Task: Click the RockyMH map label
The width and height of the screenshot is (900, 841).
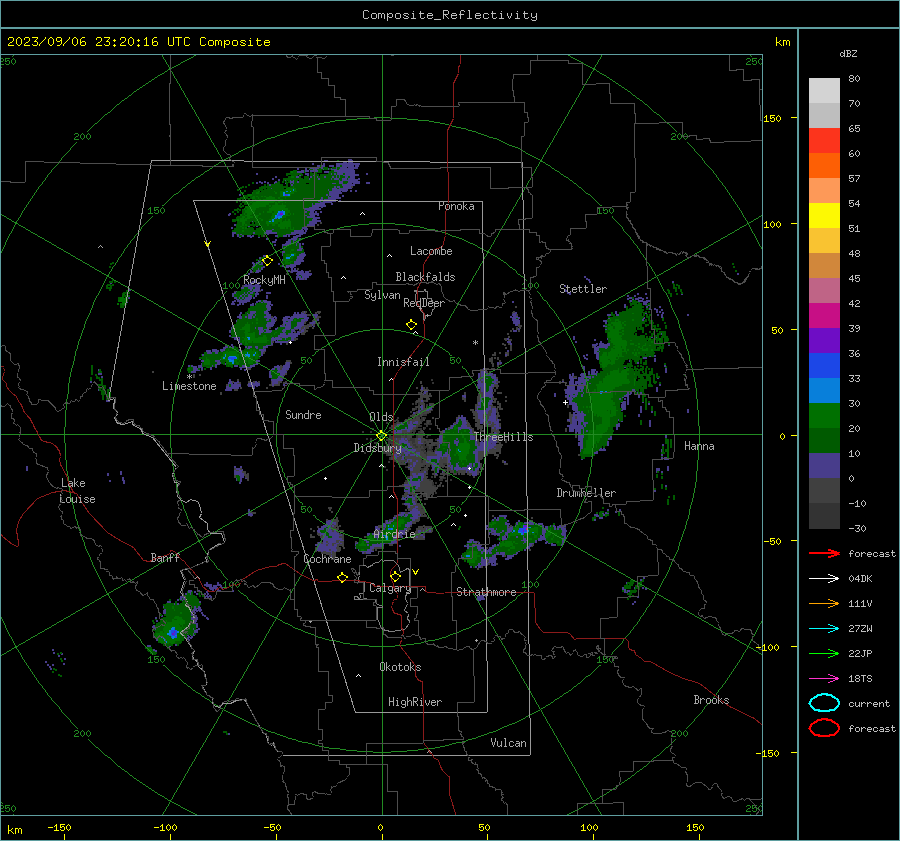Action: [264, 280]
